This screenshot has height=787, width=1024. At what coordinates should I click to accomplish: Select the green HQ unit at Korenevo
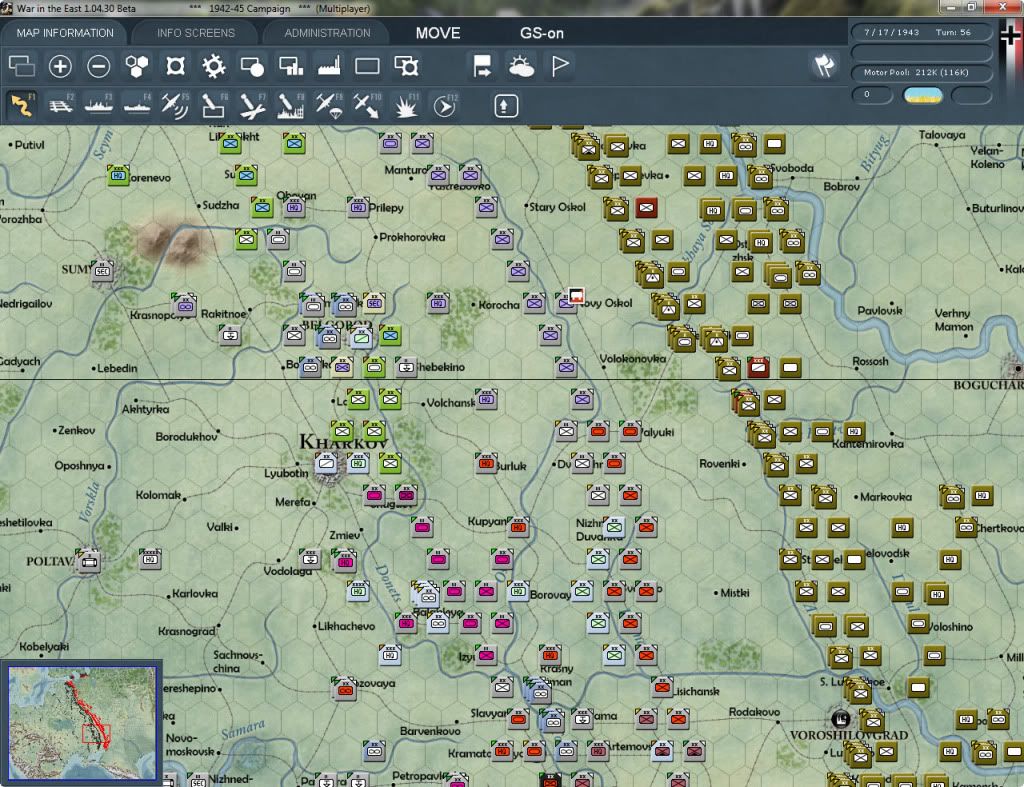118,175
